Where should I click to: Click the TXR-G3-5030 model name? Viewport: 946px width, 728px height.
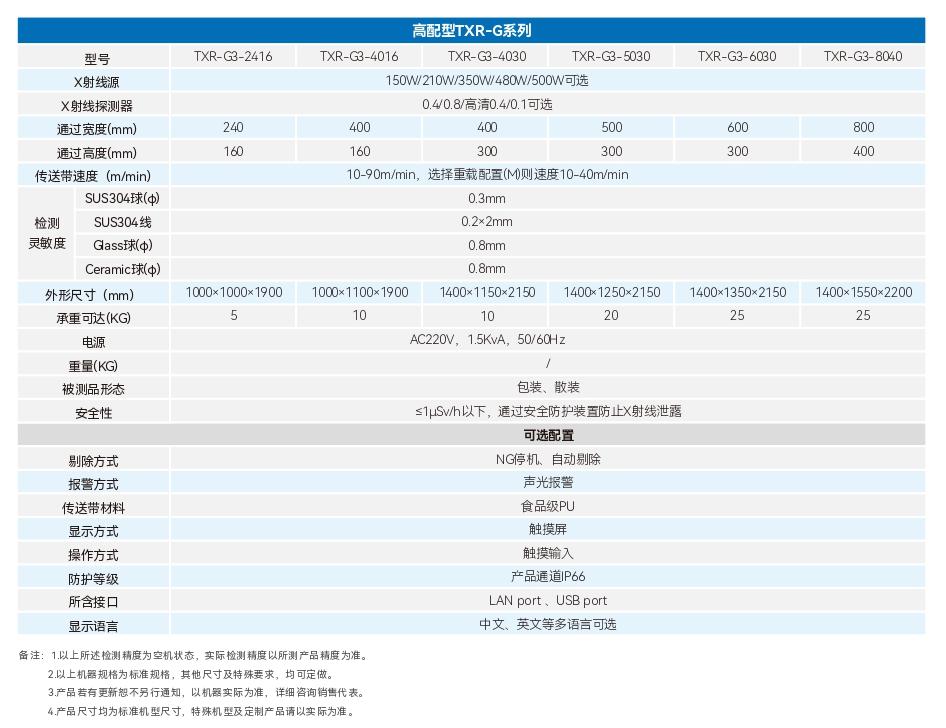tap(612, 56)
